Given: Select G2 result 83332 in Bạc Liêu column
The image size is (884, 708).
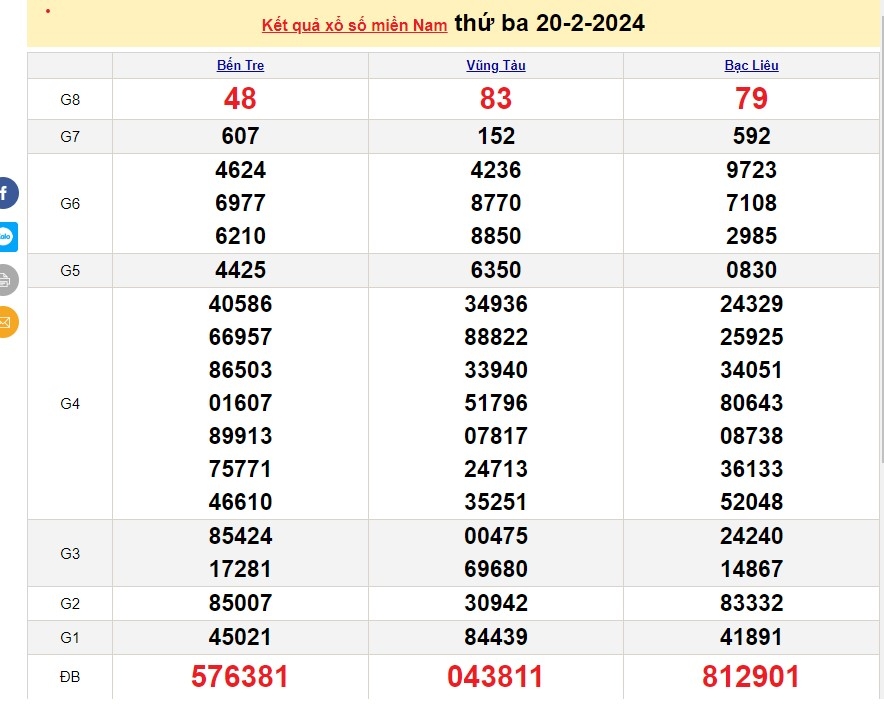Looking at the screenshot, I should point(751,603).
